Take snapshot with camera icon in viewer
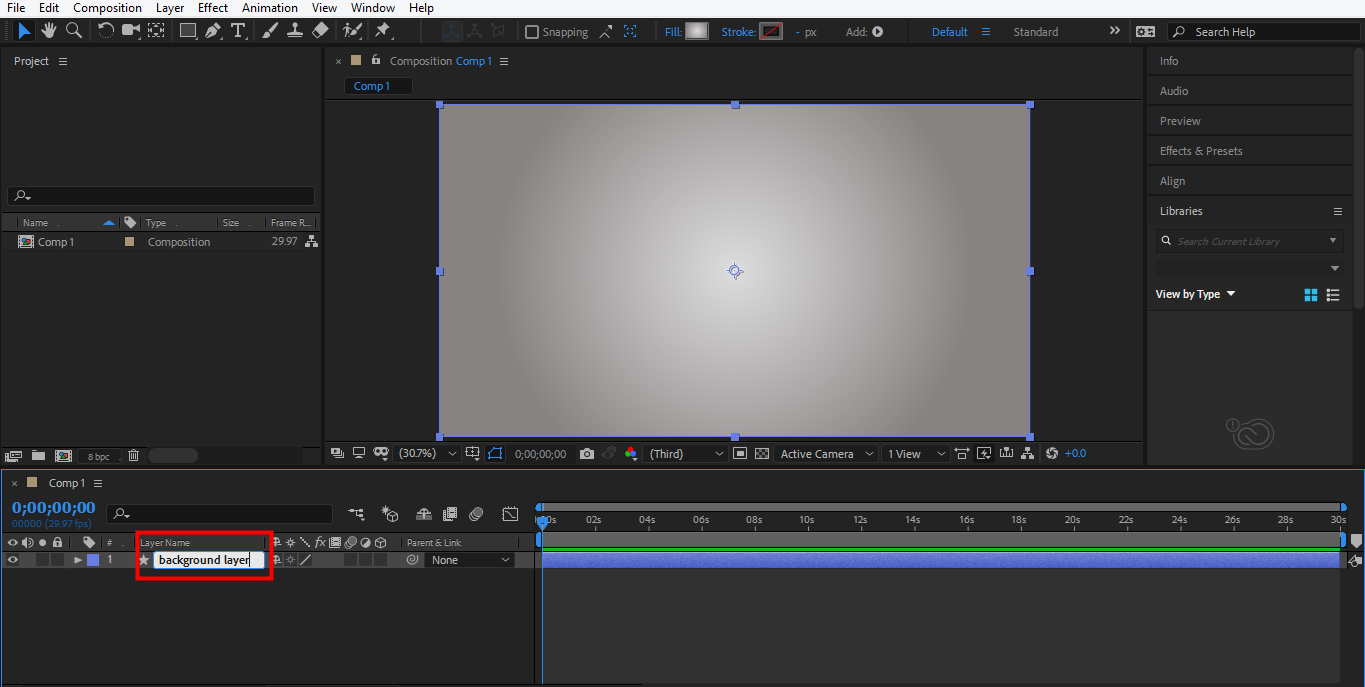This screenshot has width=1365, height=687. coord(587,454)
